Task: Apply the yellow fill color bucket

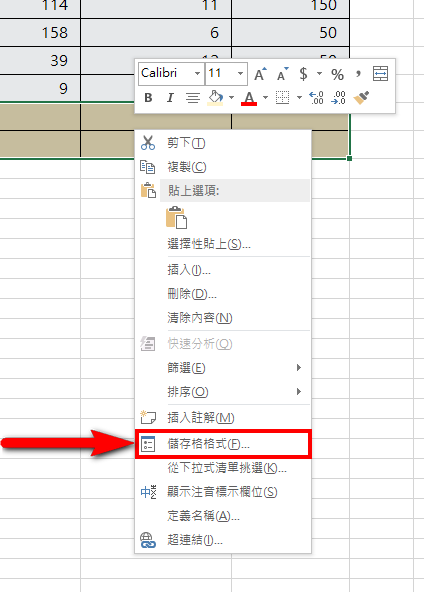Action: tap(215, 98)
